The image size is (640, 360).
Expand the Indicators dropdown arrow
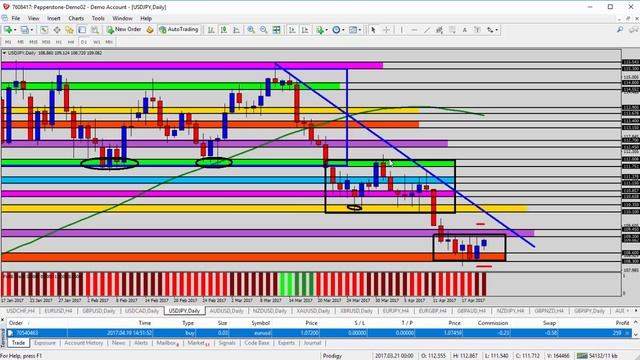click(x=326, y=30)
